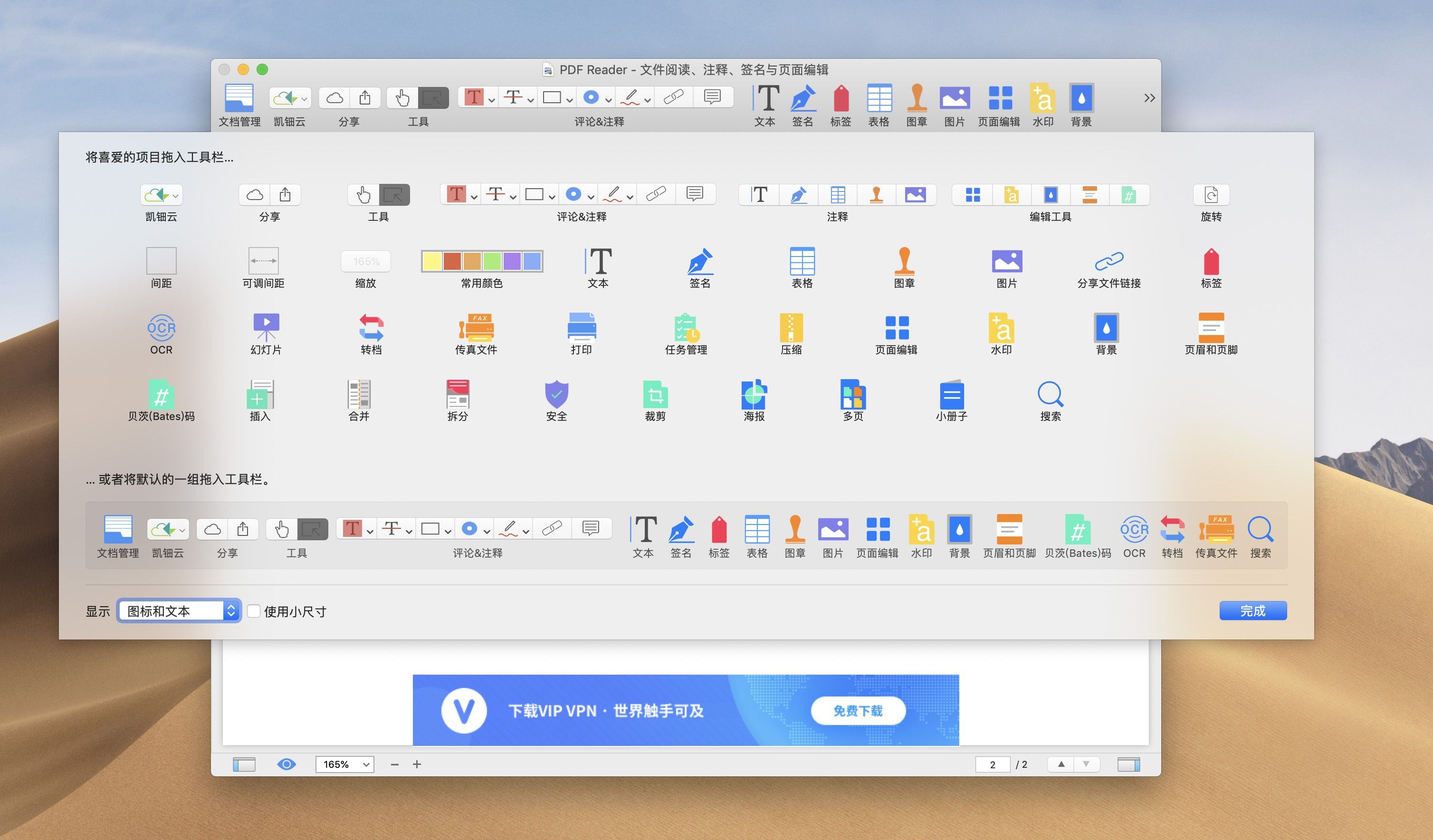Select the 幻灯片 slideshow icon
The height and width of the screenshot is (840, 1433).
266,327
